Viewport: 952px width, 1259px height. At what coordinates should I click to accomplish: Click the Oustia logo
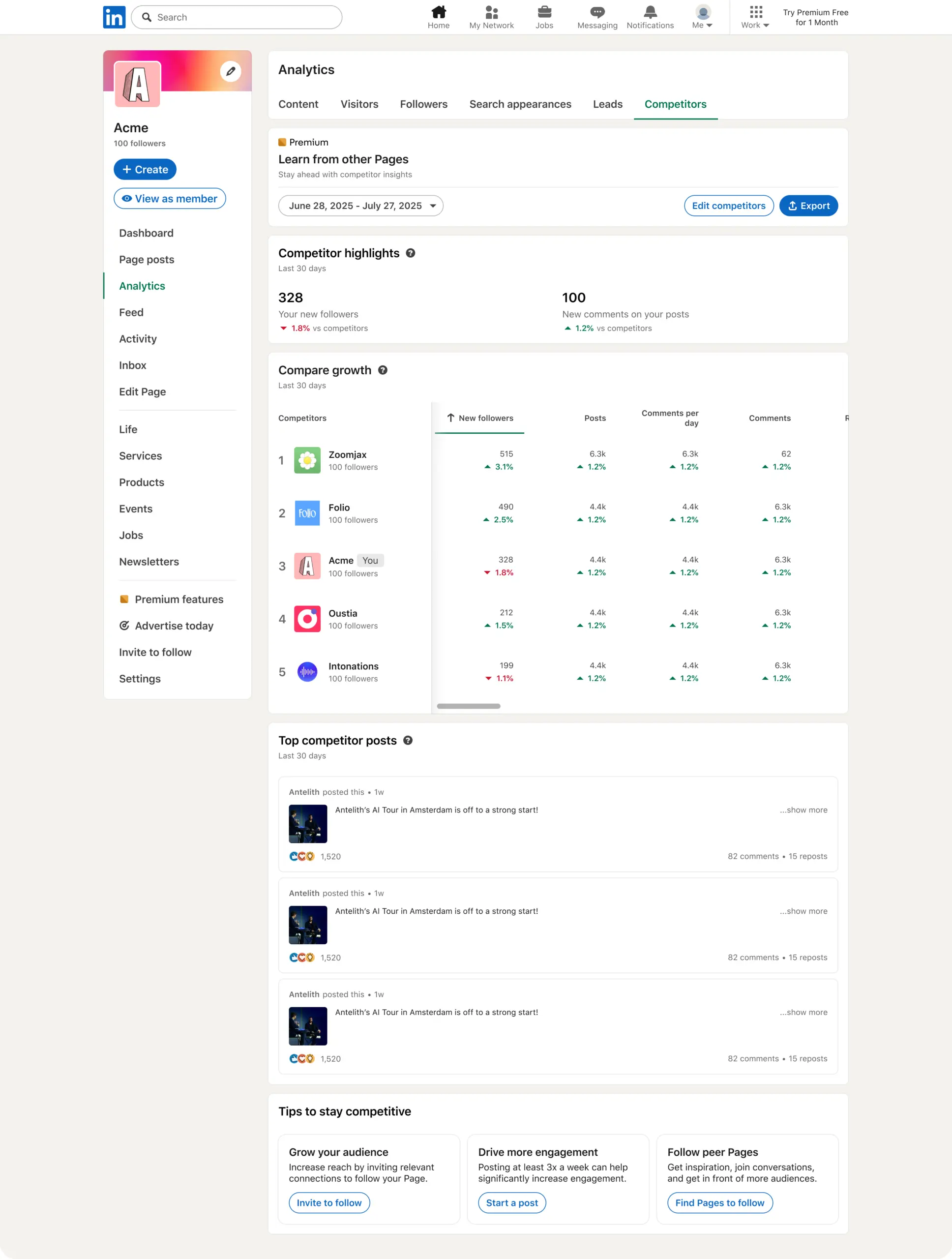(x=307, y=619)
